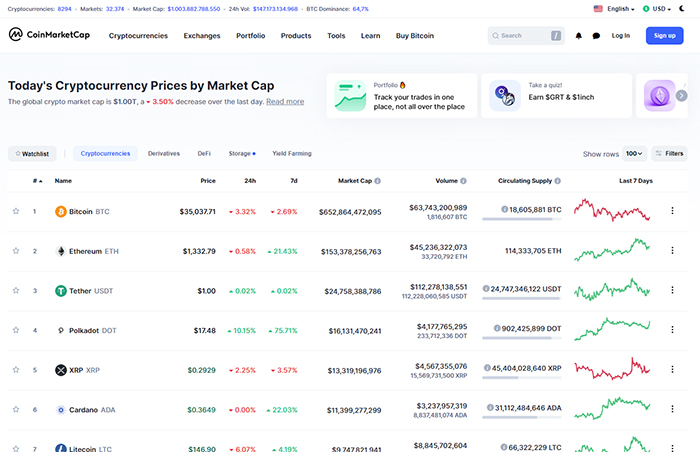Star Tether to add to watchlist

tap(16, 290)
